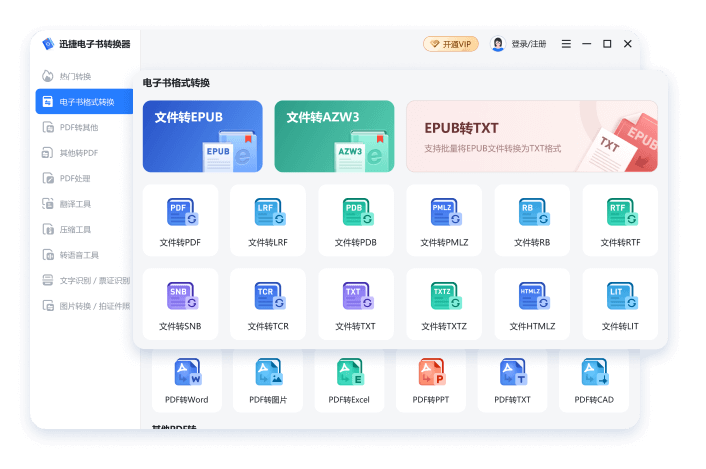
Task: Open 其他转PDF sidebar section
Action: pyautogui.click(x=84, y=153)
